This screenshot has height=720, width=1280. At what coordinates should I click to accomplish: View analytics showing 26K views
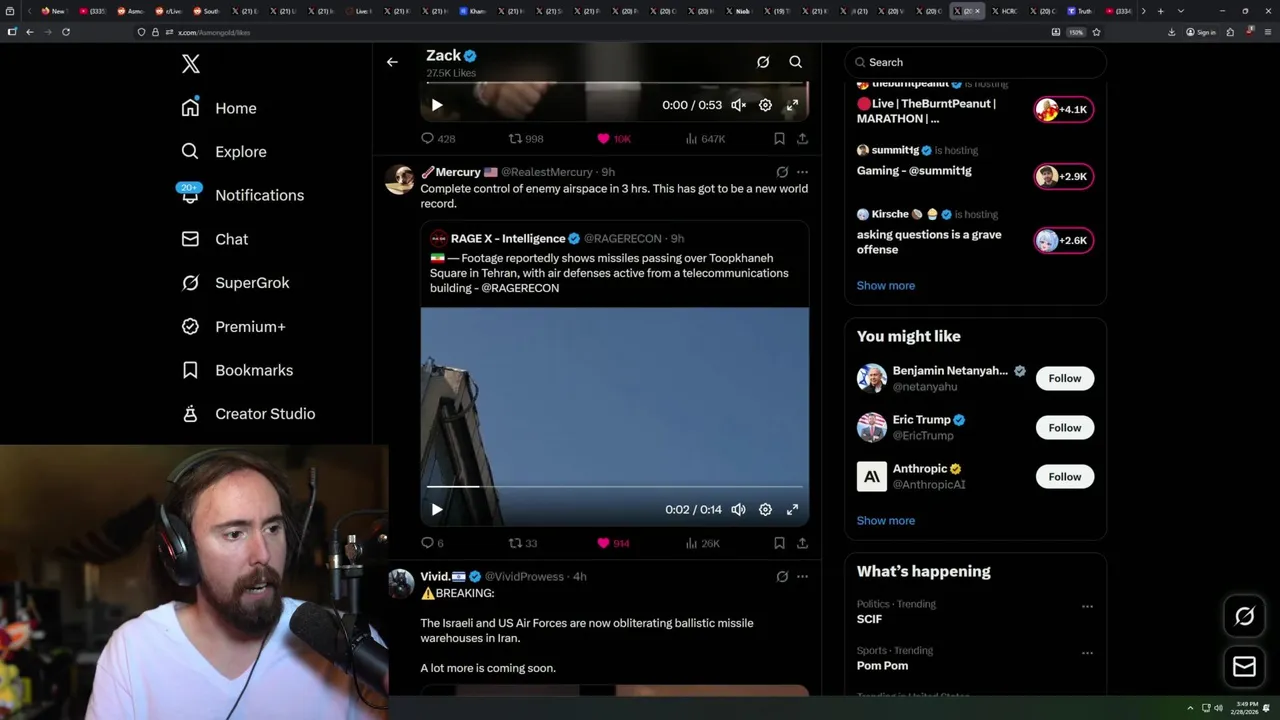[x=703, y=543]
